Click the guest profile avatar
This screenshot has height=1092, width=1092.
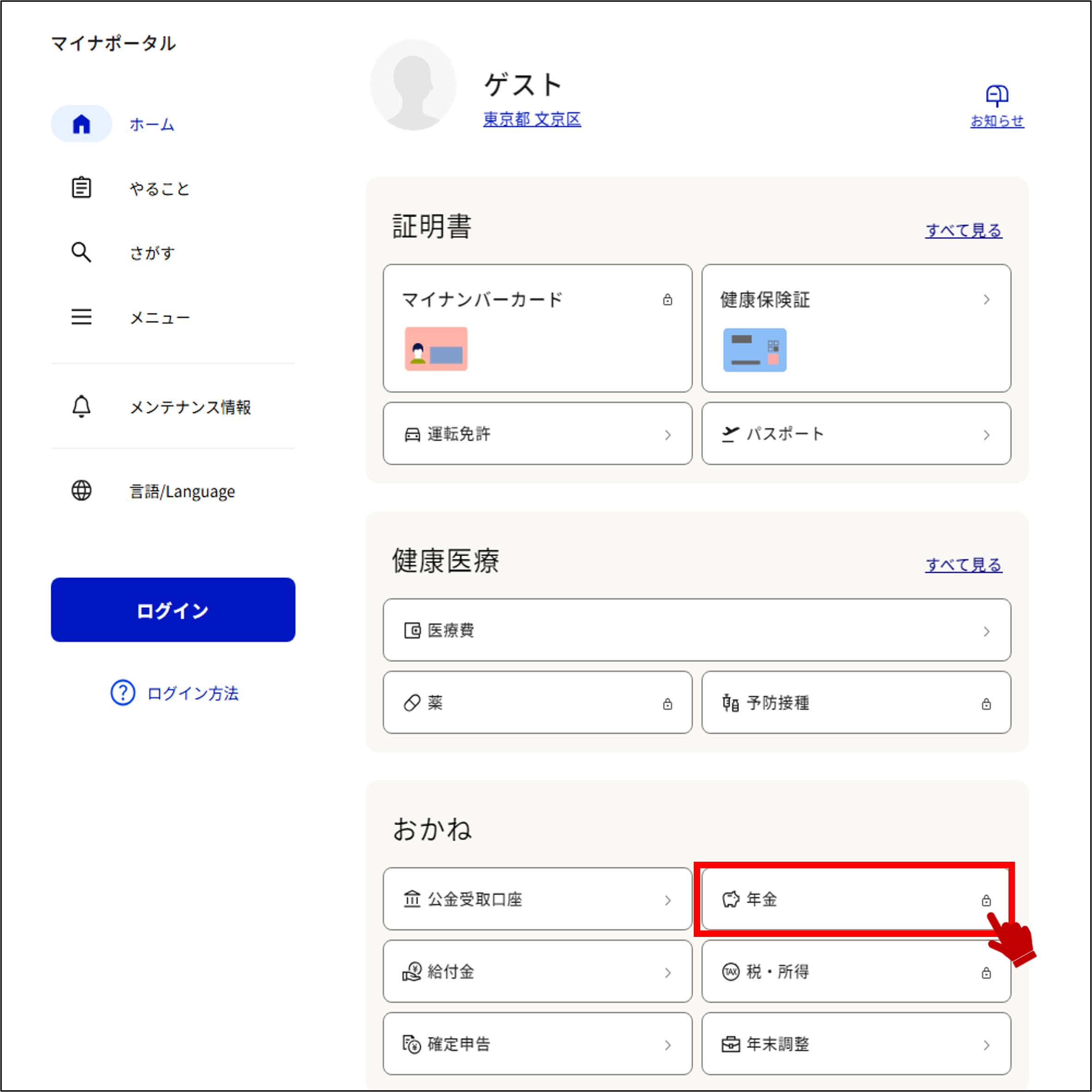pyautogui.click(x=413, y=85)
